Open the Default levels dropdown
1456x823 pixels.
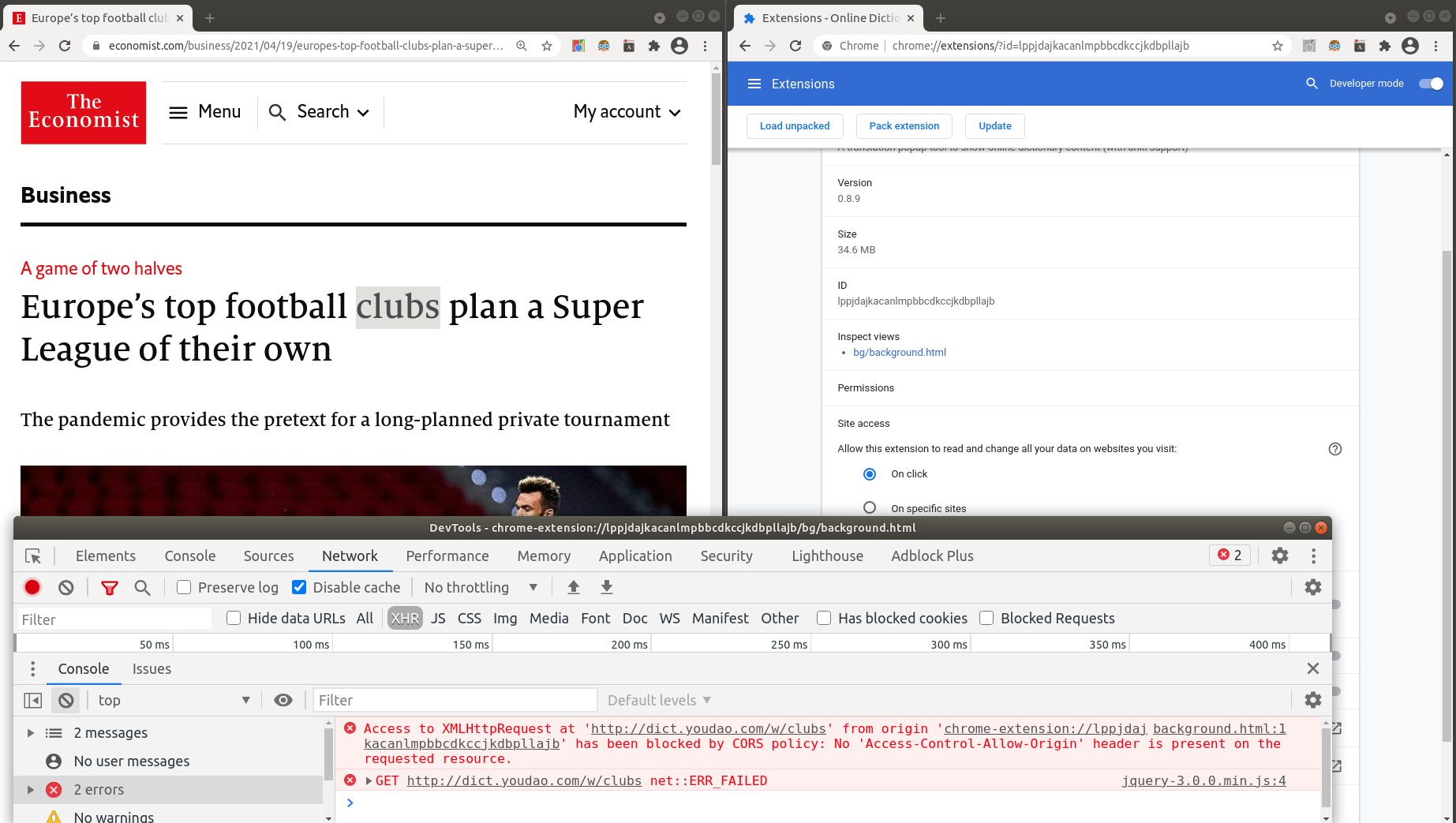658,700
